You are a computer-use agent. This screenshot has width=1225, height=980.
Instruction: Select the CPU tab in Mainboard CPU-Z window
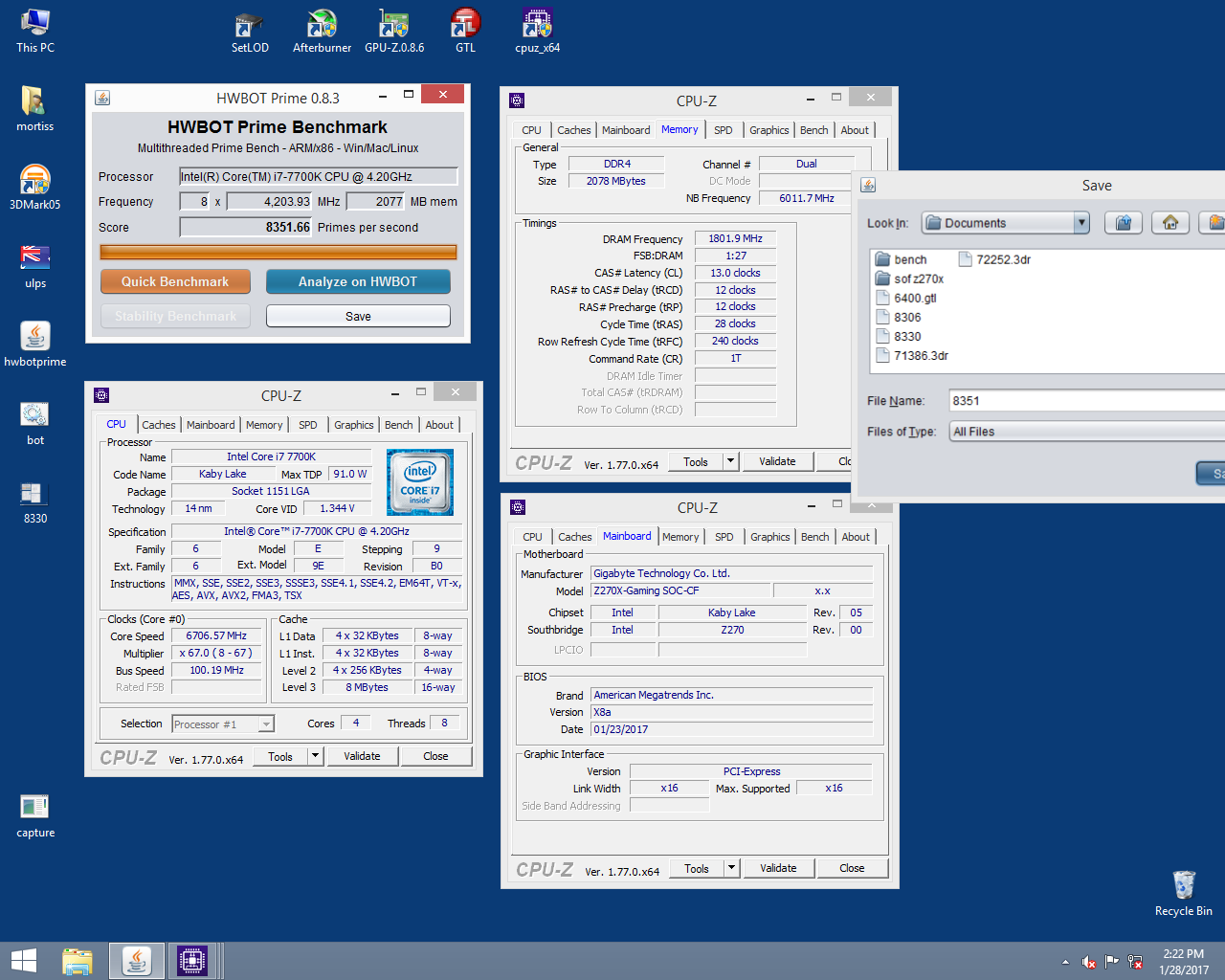pos(532,537)
